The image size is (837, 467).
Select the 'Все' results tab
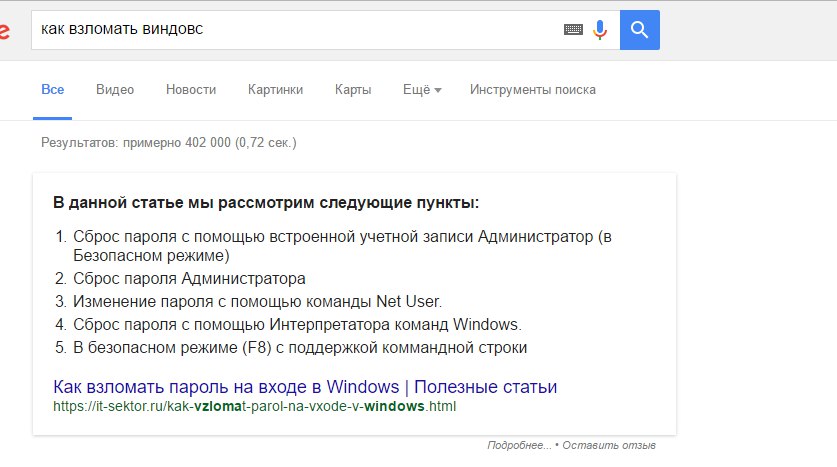(x=52, y=90)
